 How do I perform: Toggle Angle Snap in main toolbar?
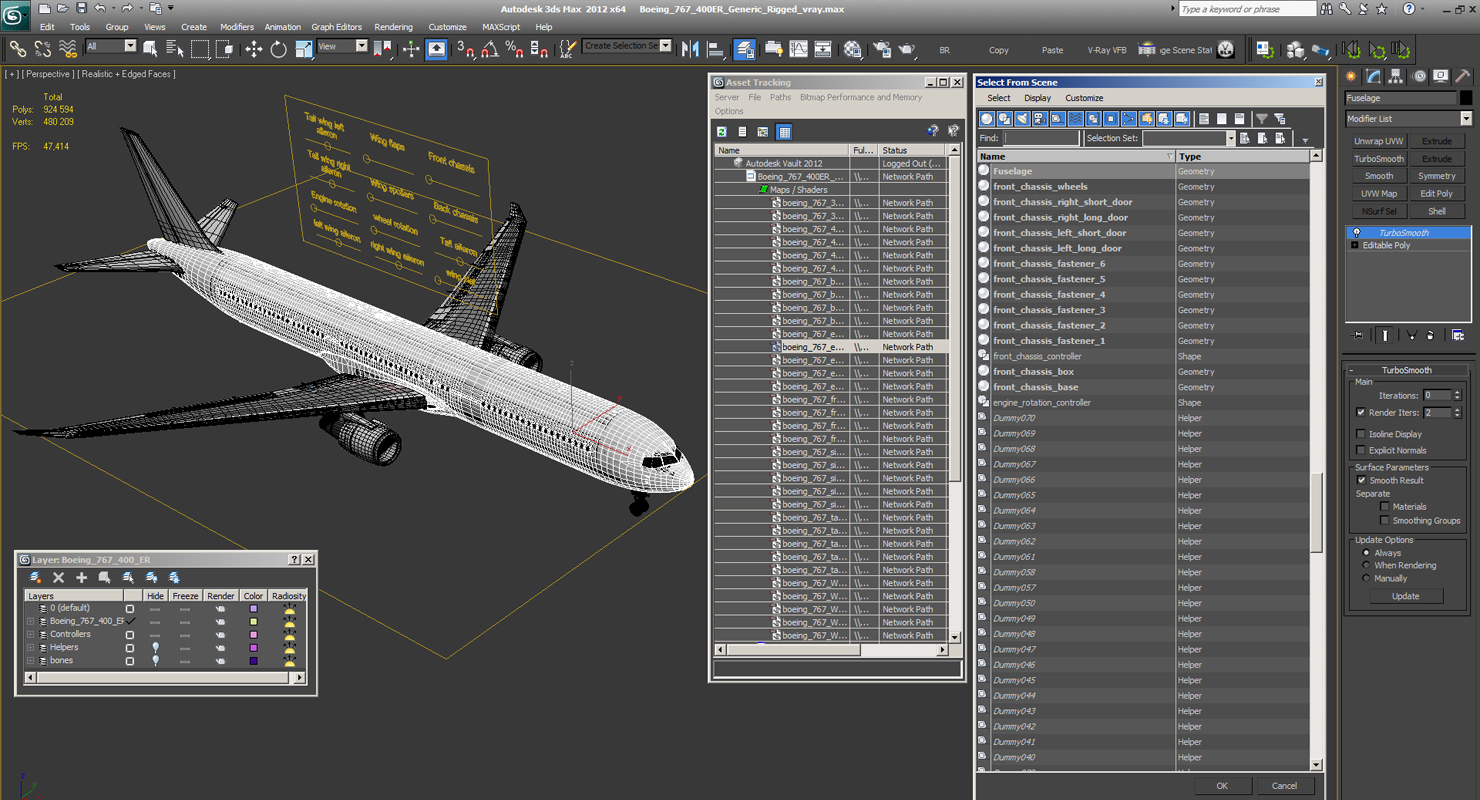(x=490, y=49)
